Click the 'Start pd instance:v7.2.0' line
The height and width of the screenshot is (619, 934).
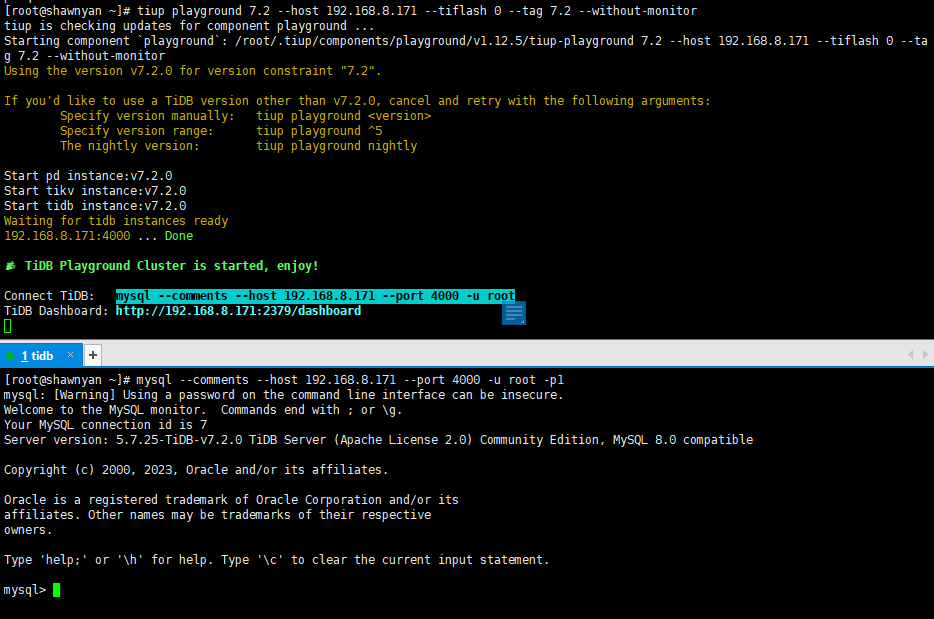[x=88, y=176]
